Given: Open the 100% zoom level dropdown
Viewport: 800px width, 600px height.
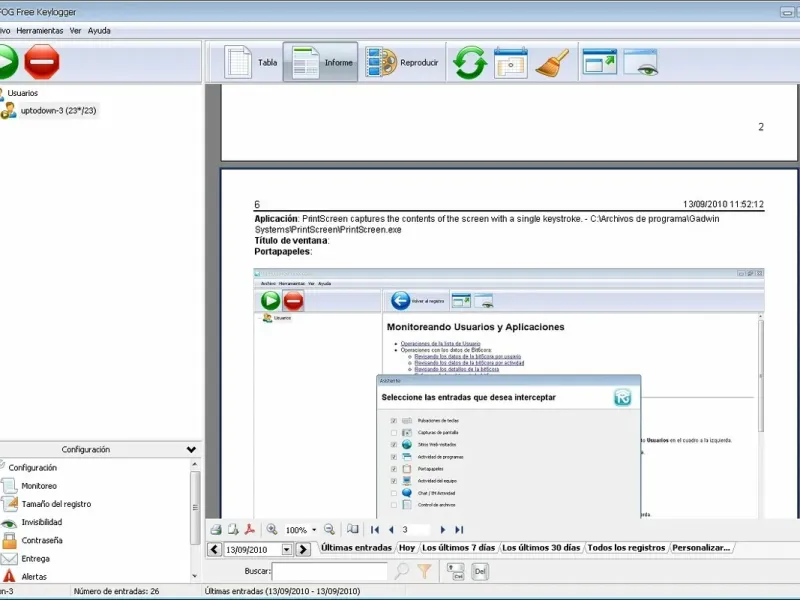Looking at the screenshot, I should [x=314, y=530].
